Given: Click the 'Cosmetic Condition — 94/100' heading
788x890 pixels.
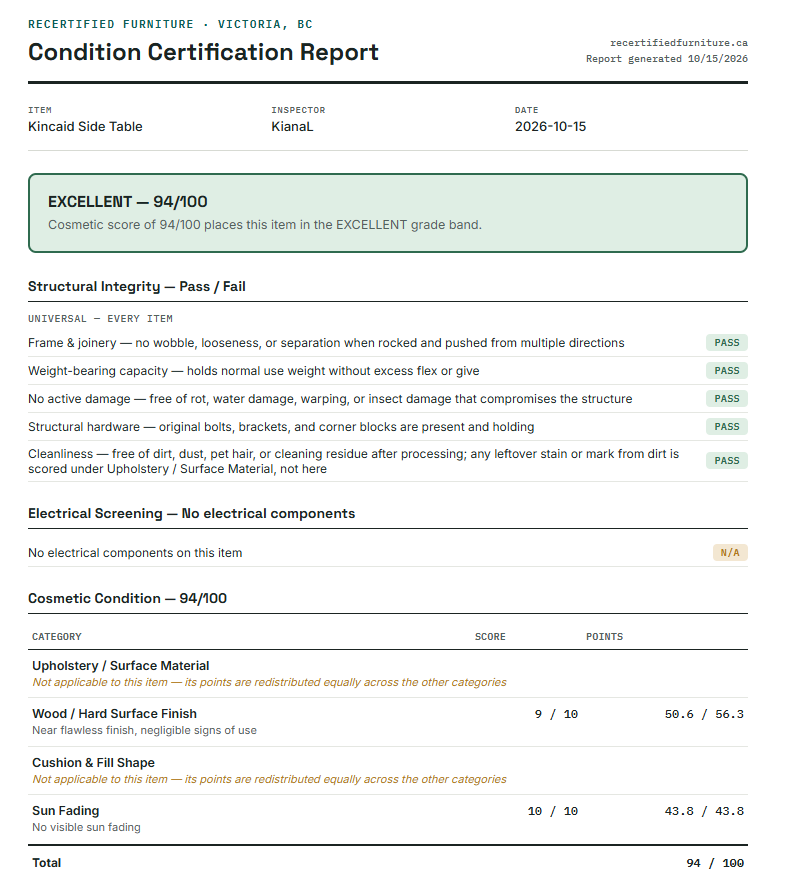Looking at the screenshot, I should pyautogui.click(x=127, y=598).
